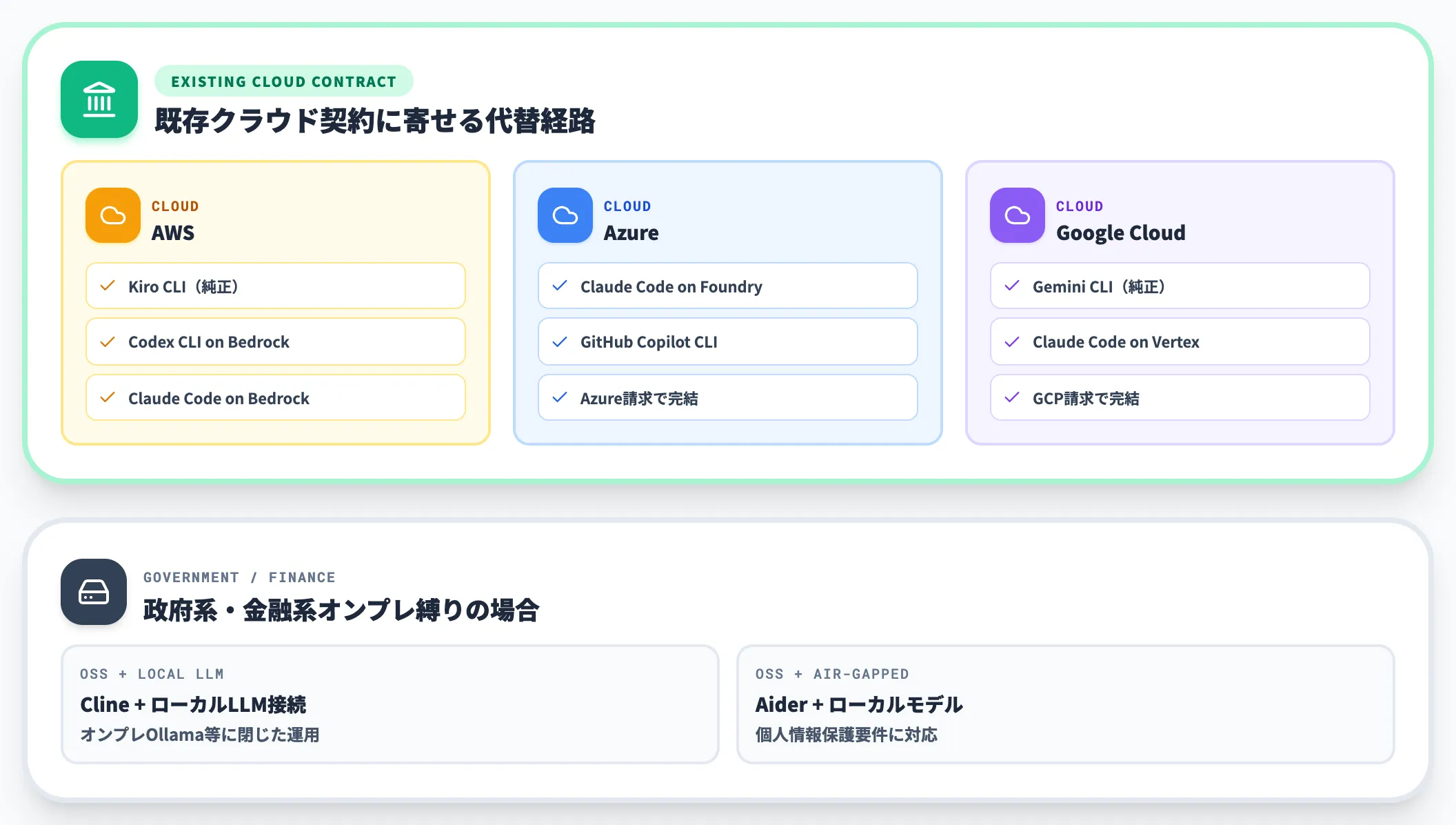Select the GCP請求で完結 text

1086,398
